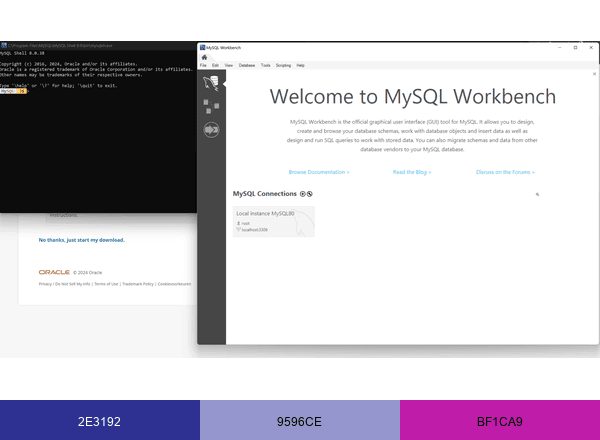
Task: Open the Scripting menu in Workbench
Action: (283, 65)
